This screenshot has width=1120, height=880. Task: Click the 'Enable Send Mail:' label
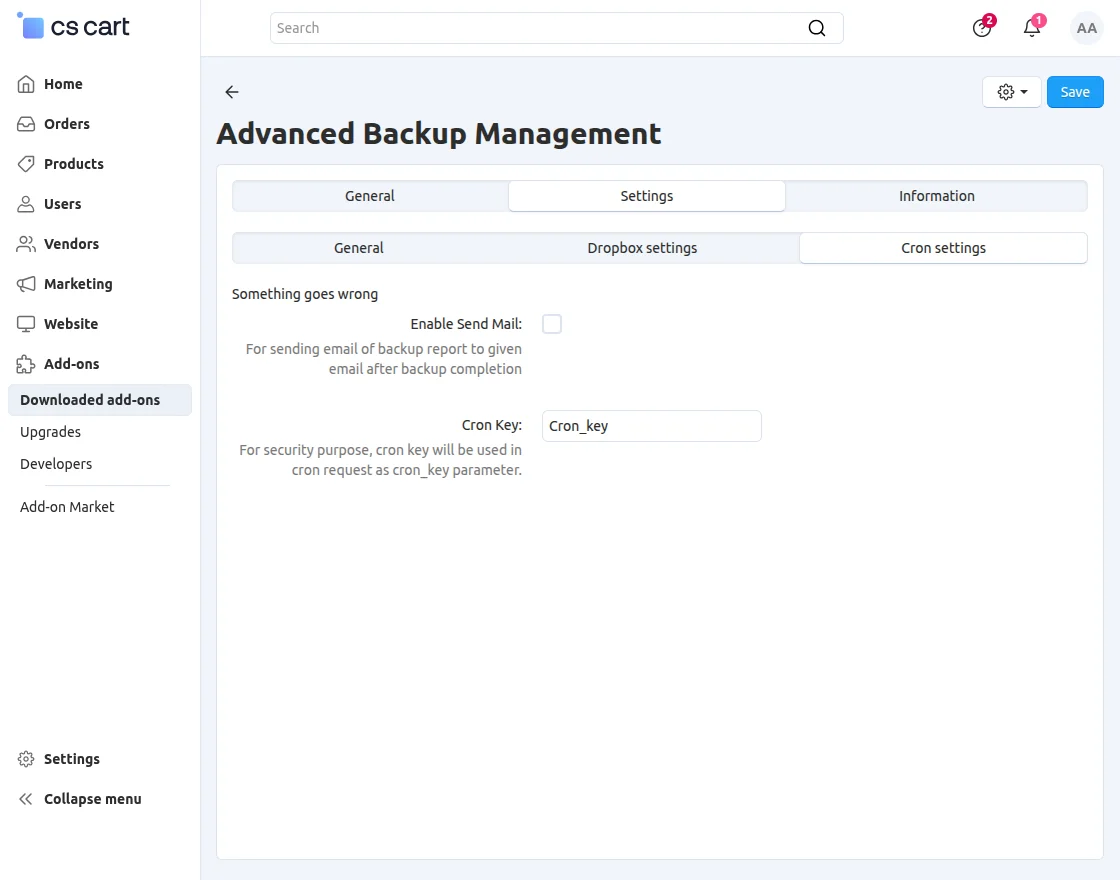coord(466,324)
